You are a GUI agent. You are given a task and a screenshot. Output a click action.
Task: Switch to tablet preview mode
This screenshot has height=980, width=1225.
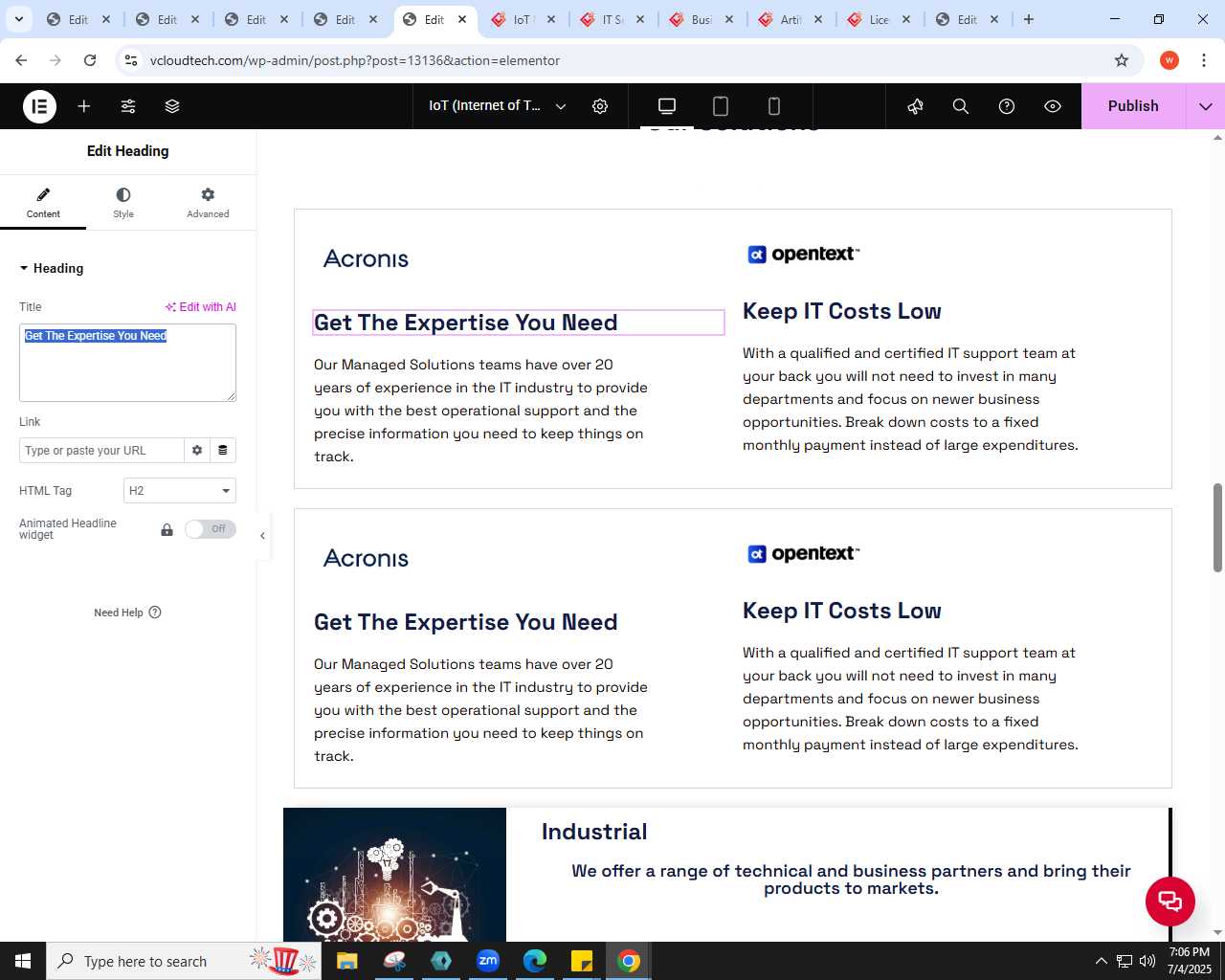[x=721, y=106]
